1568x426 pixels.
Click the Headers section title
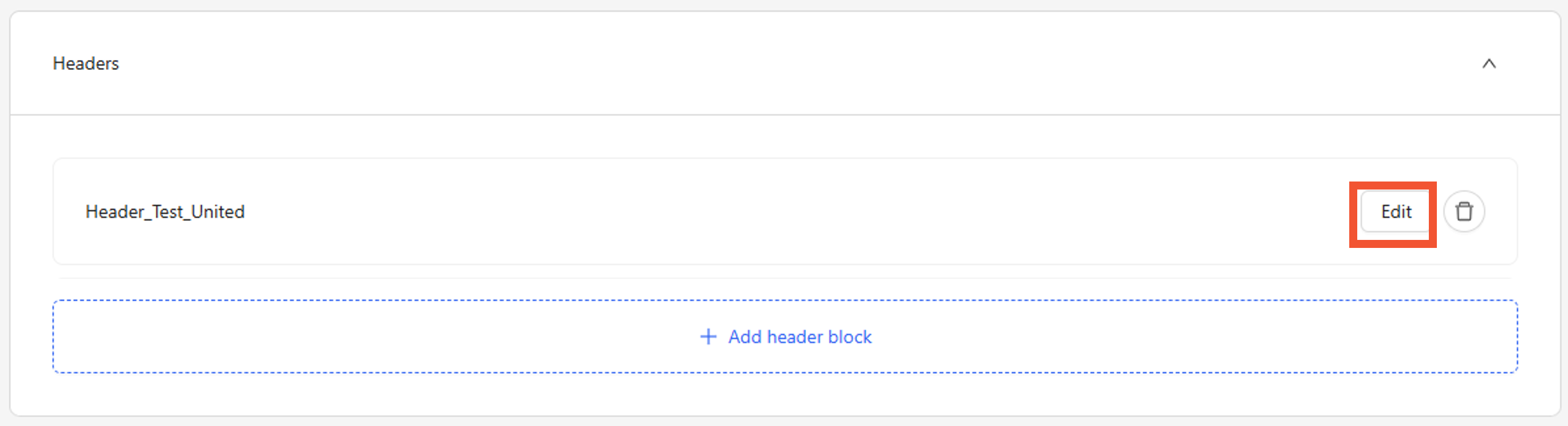[x=86, y=64]
